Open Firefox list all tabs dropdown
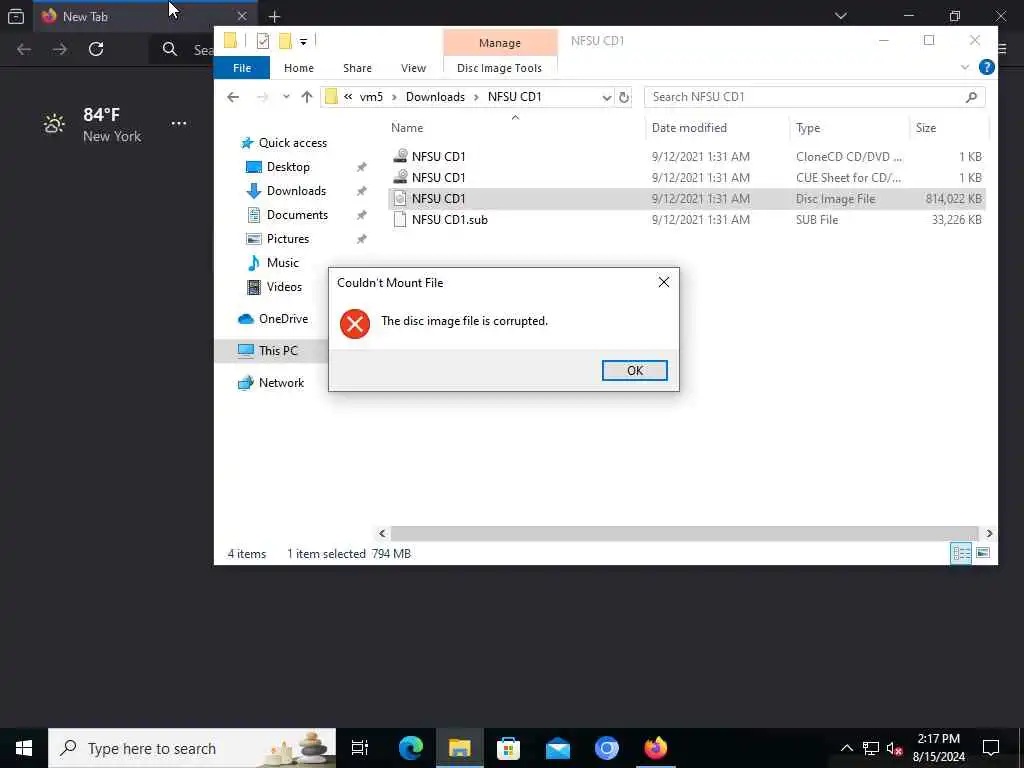This screenshot has height=768, width=1024. pos(840,16)
